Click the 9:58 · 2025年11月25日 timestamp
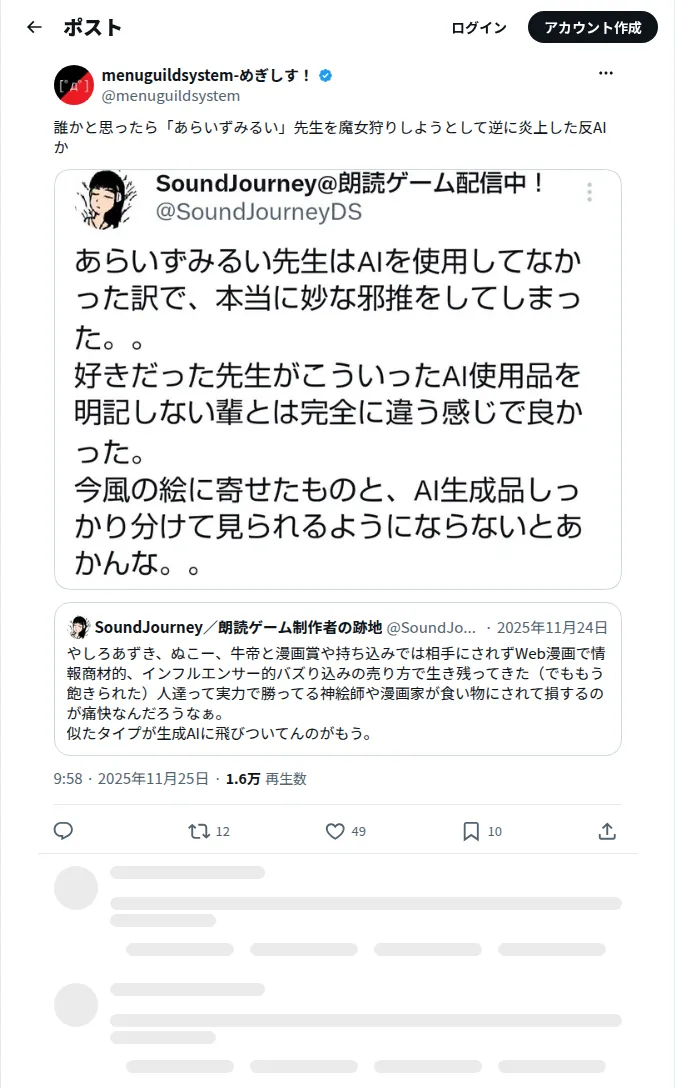This screenshot has width=675, height=1088. pos(131,779)
